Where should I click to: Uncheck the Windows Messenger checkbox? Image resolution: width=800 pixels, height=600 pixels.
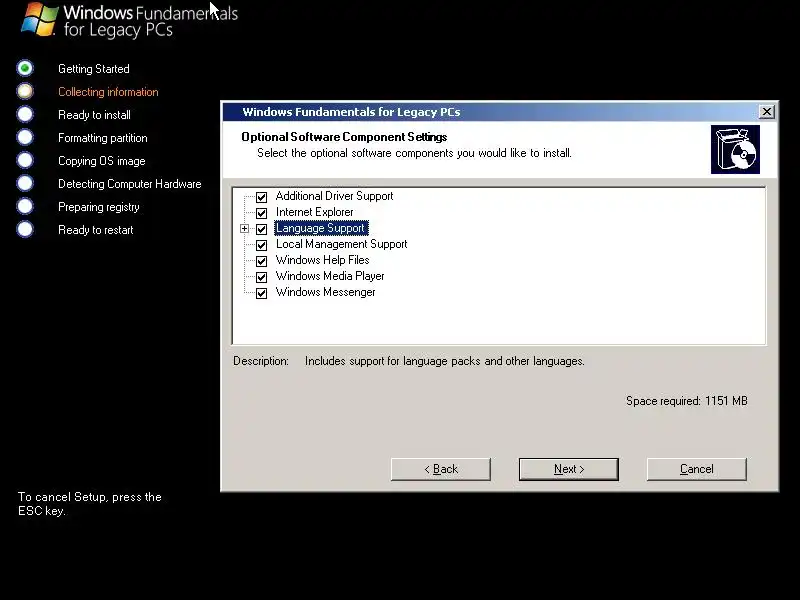261,293
